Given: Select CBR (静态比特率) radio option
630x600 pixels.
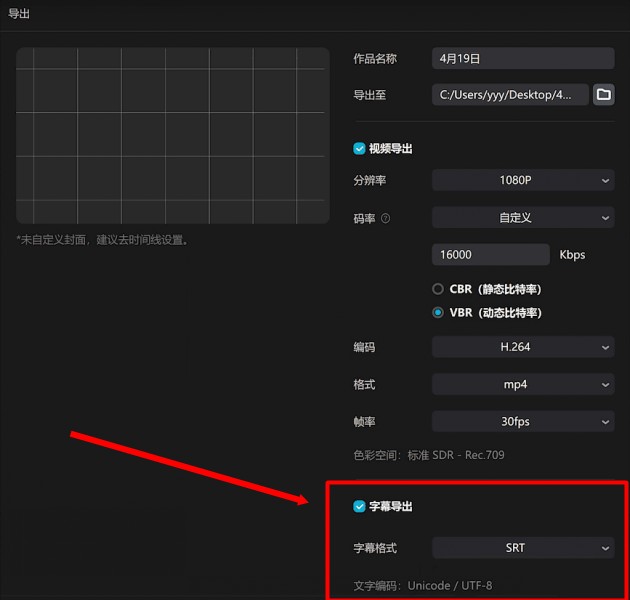Looking at the screenshot, I should point(438,289).
